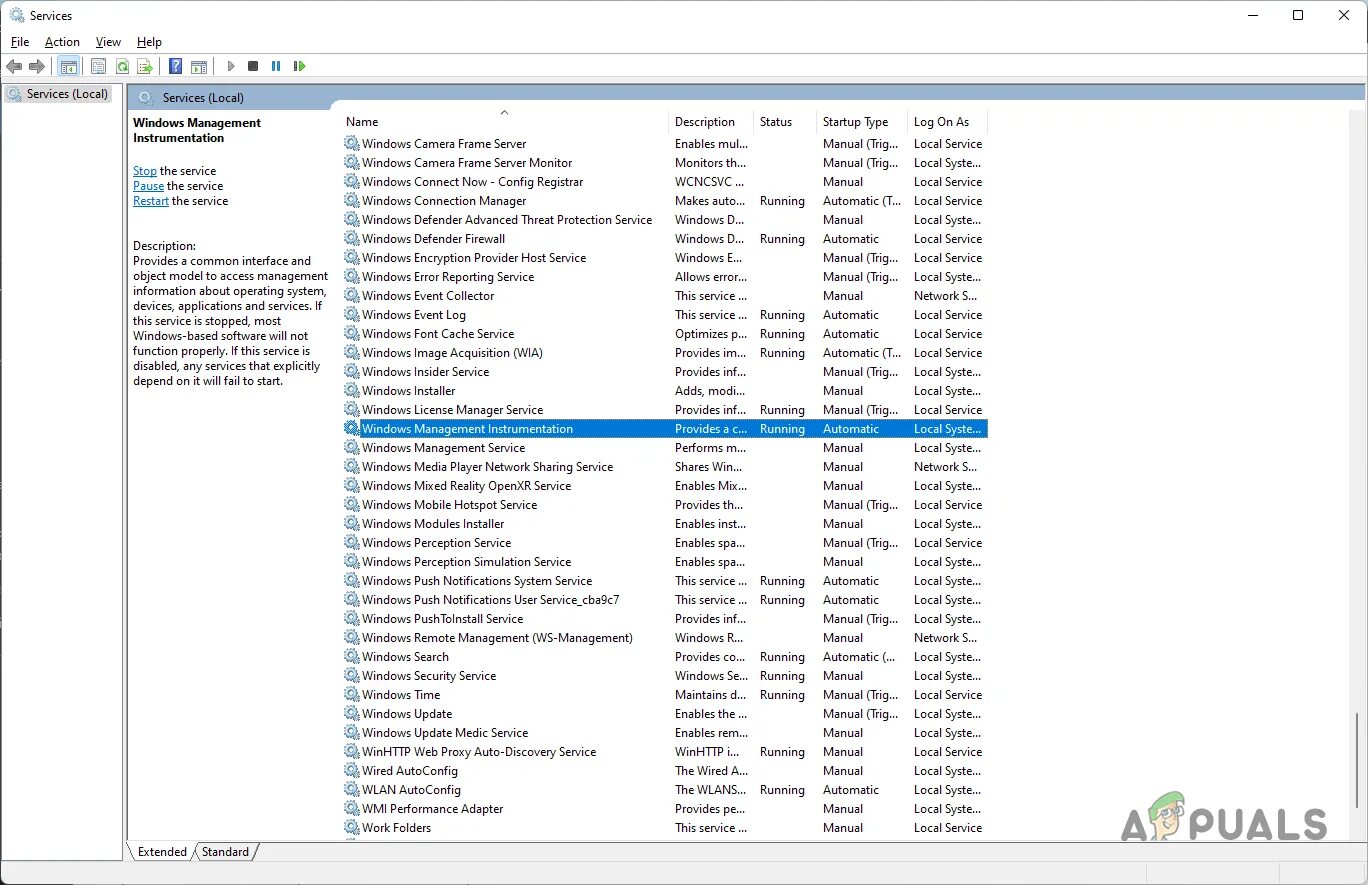The width and height of the screenshot is (1368, 885).
Task: Click the Start Service play icon
Action: [231, 66]
